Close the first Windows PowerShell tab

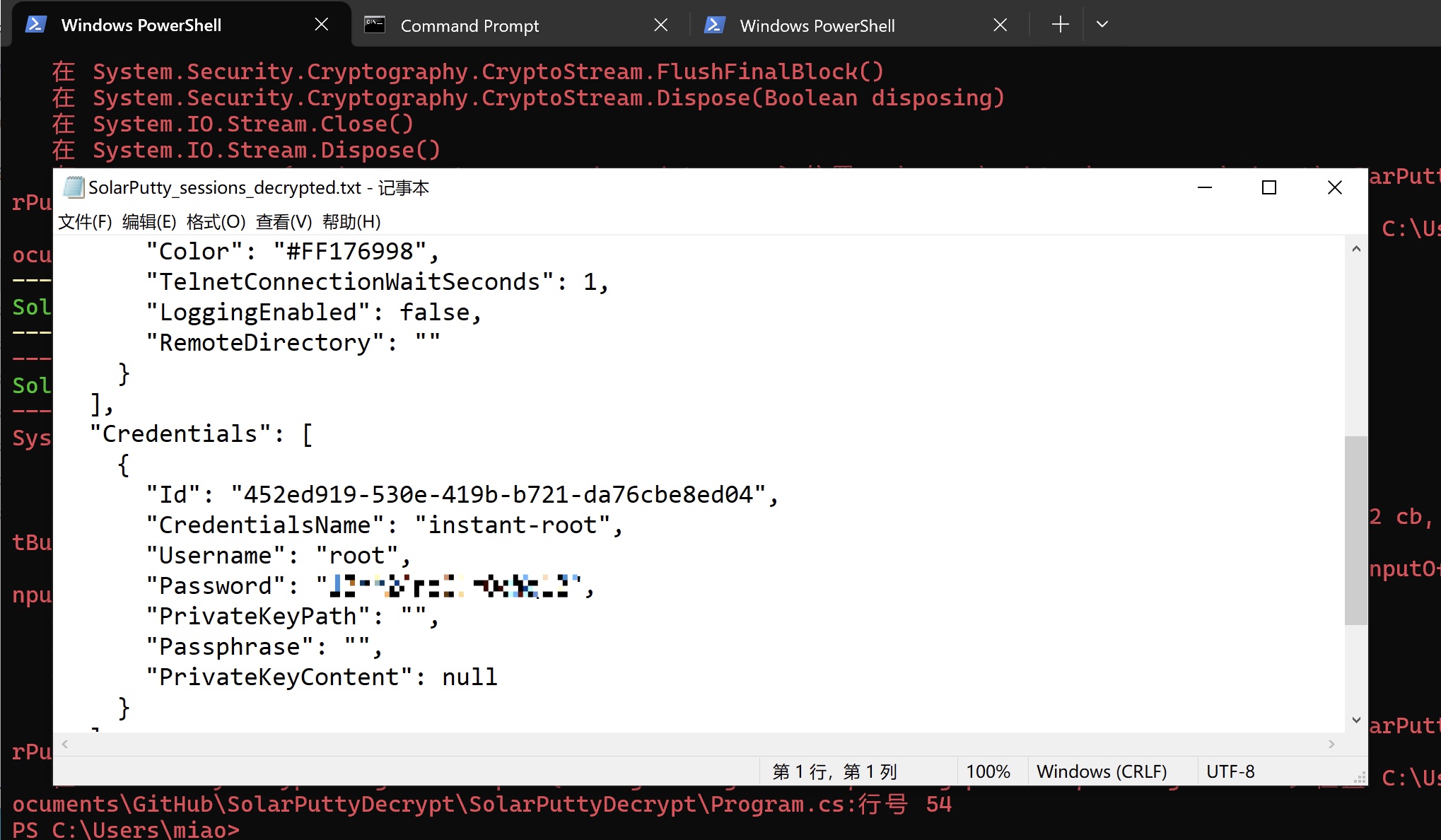pos(322,25)
